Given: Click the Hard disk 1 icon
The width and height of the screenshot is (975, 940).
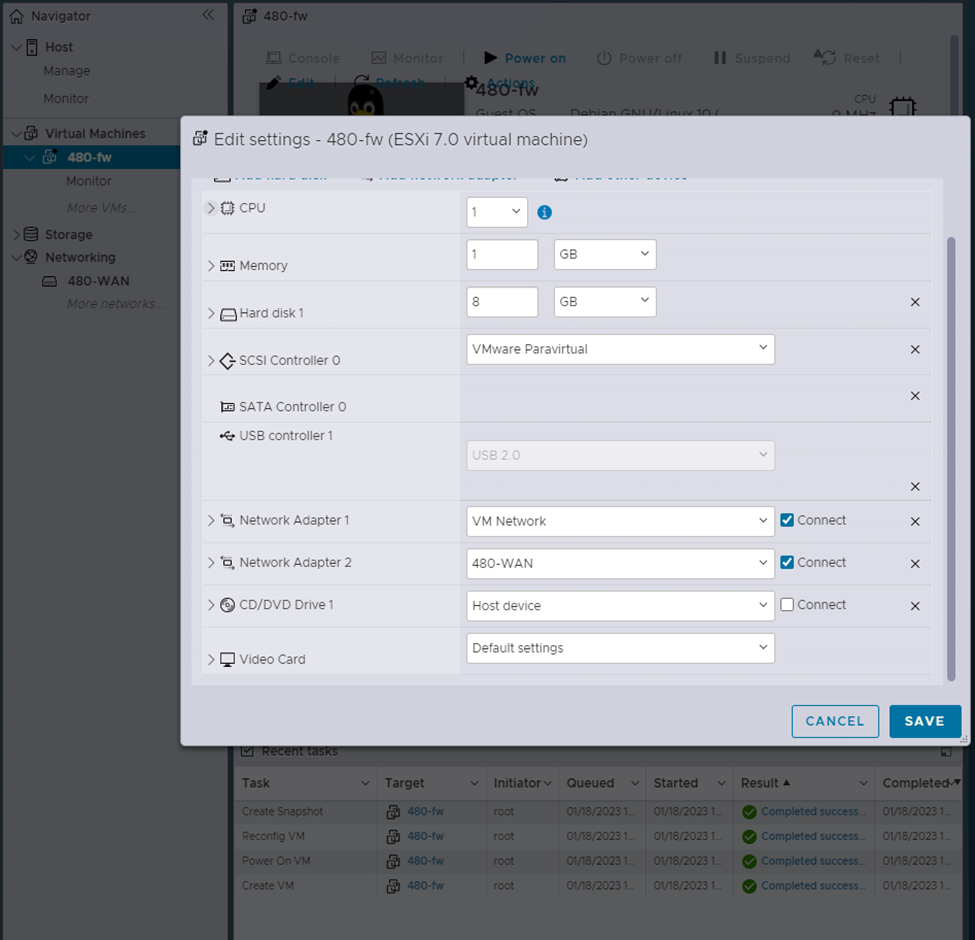Looking at the screenshot, I should click(x=228, y=314).
